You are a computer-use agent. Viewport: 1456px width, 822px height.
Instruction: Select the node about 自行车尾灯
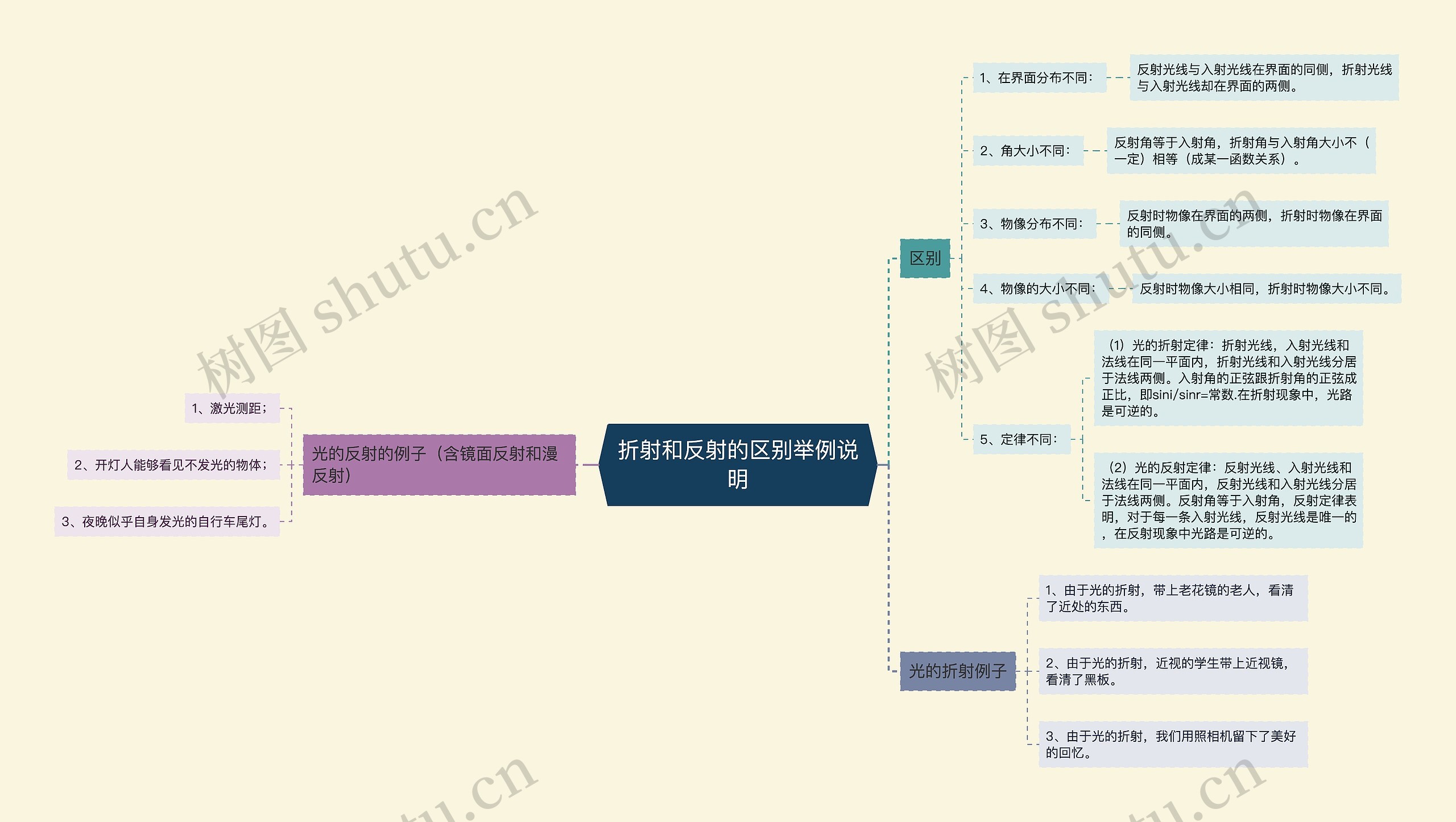(167, 521)
